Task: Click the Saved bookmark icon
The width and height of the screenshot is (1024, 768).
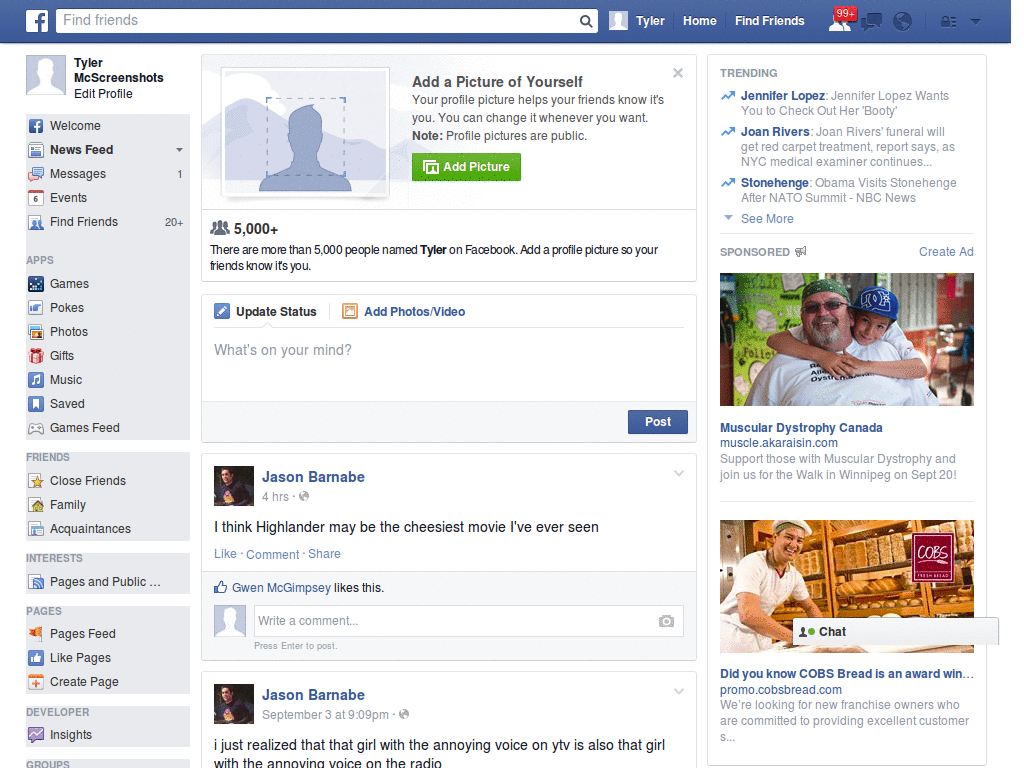Action: [36, 404]
